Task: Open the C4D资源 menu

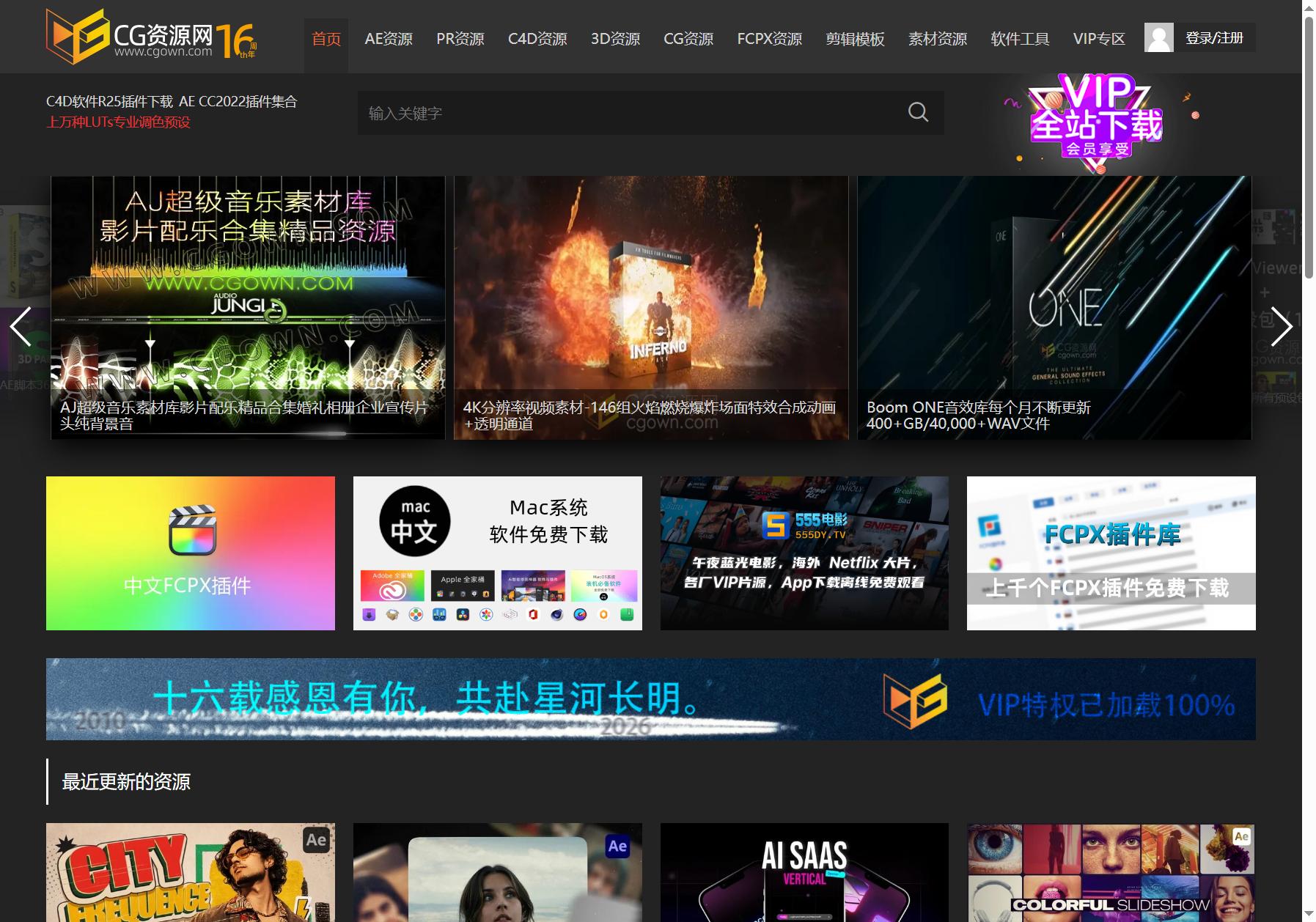Action: tap(537, 39)
